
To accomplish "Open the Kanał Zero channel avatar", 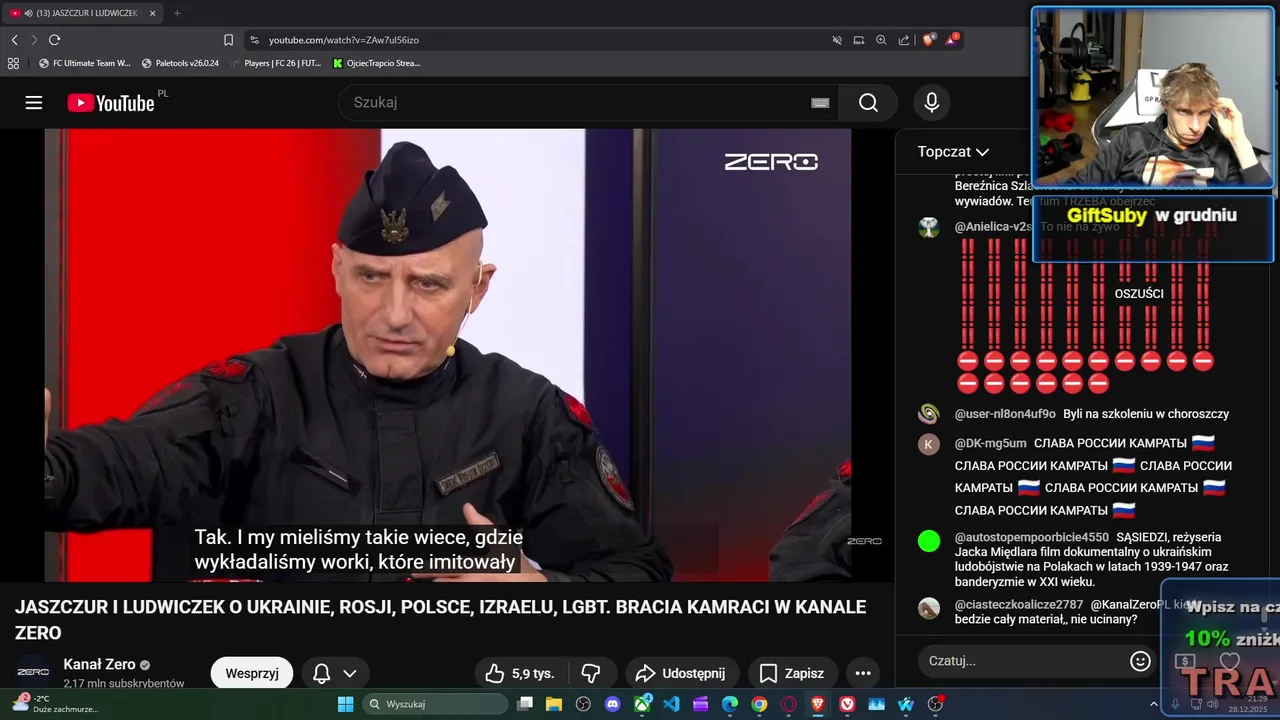I will 33,672.
